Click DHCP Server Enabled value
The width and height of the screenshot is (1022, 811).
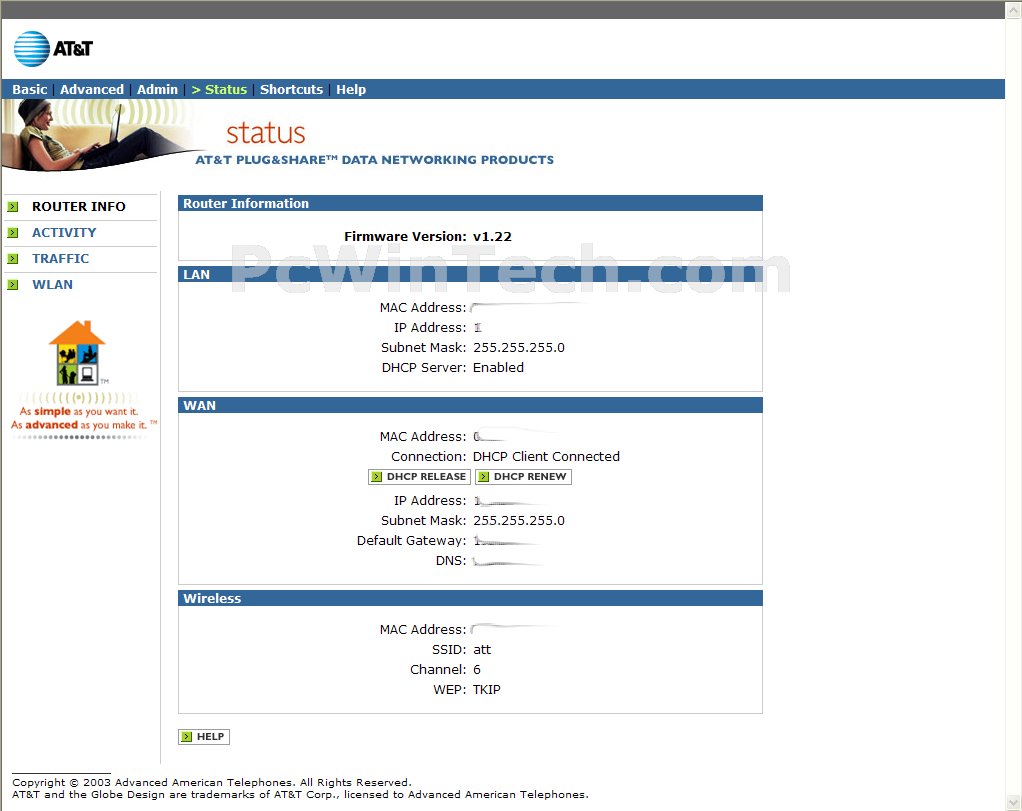(x=499, y=368)
